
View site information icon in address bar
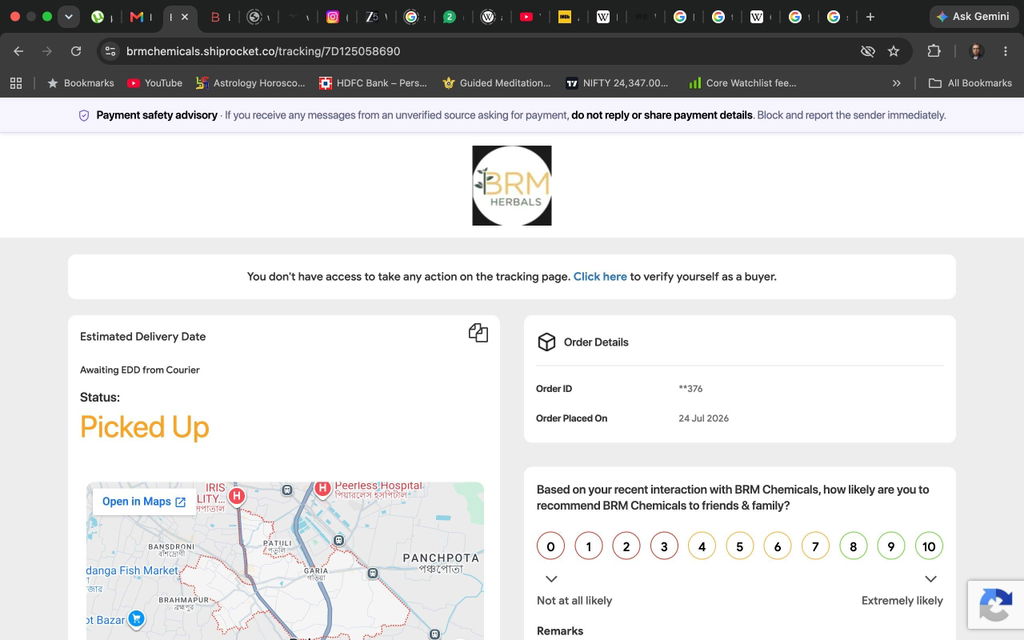(110, 51)
